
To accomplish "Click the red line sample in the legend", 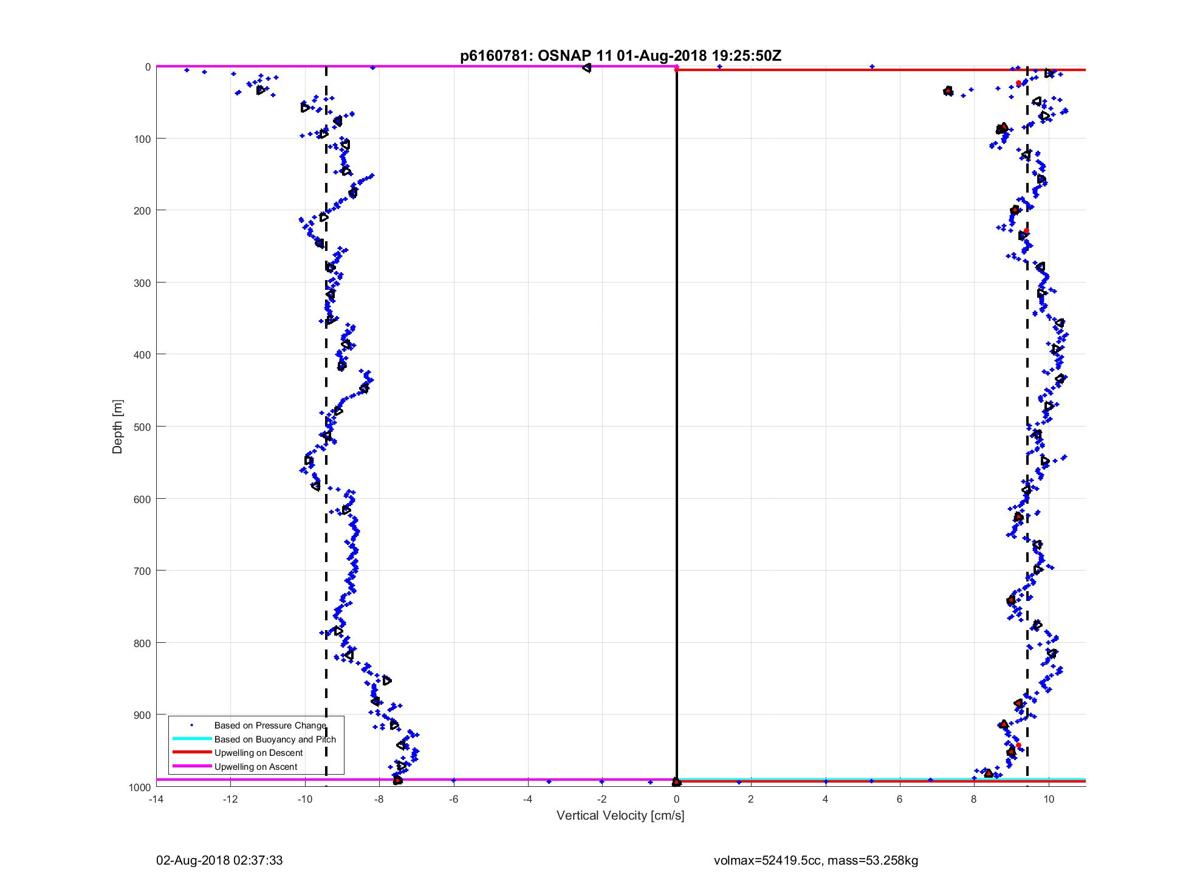I will [191, 752].
